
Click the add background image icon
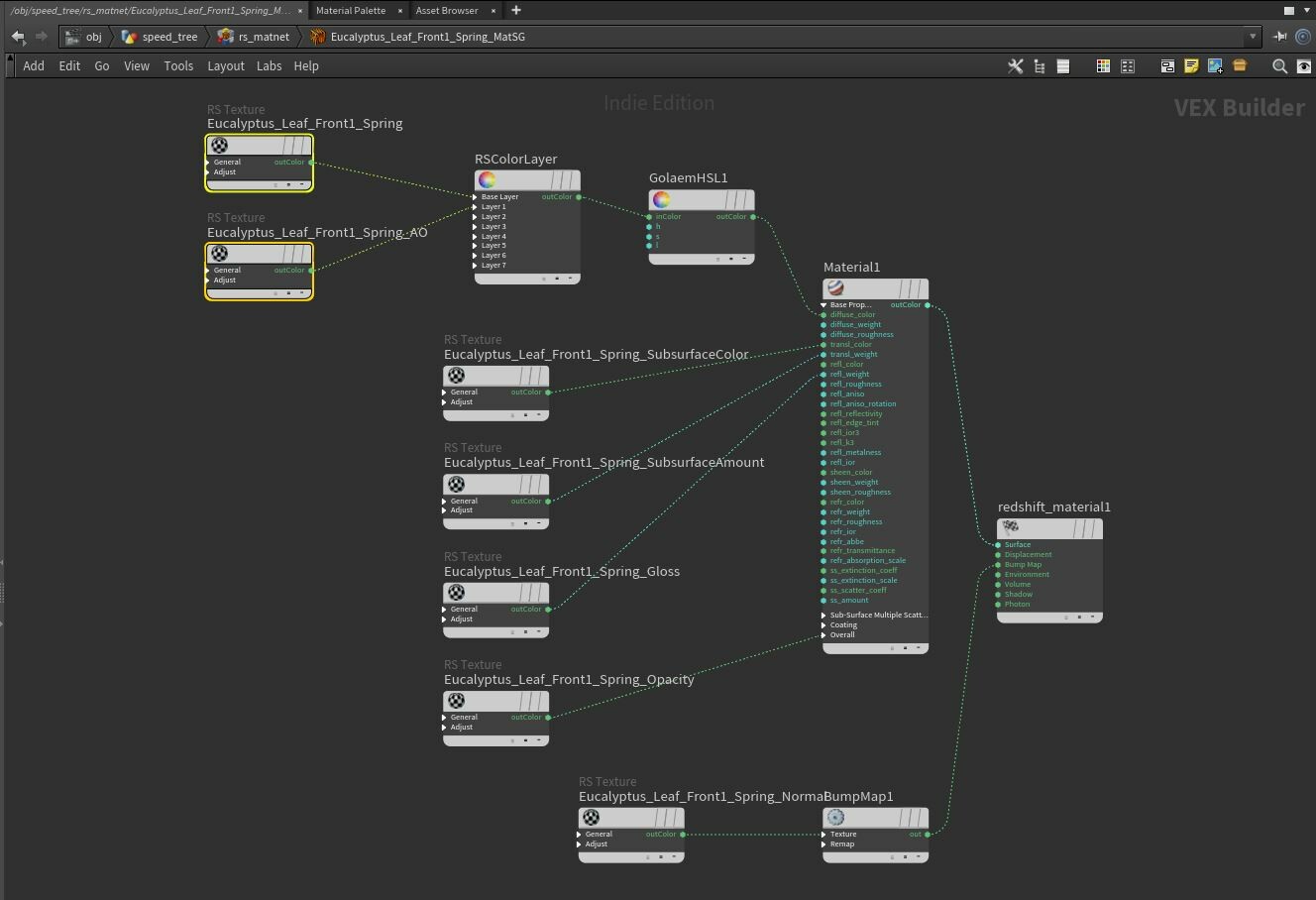[x=1215, y=66]
